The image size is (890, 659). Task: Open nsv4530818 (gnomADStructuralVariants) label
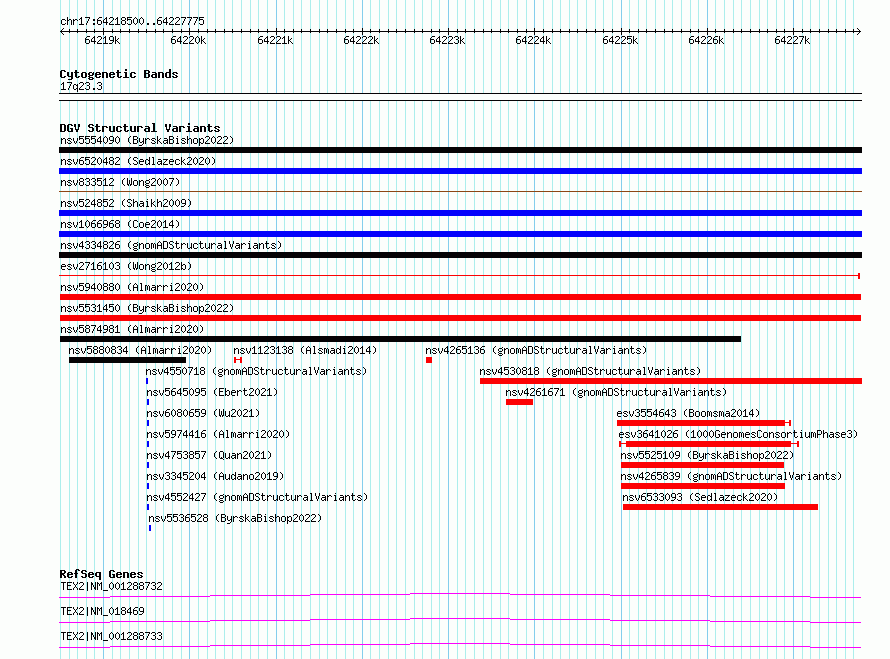tap(590, 371)
